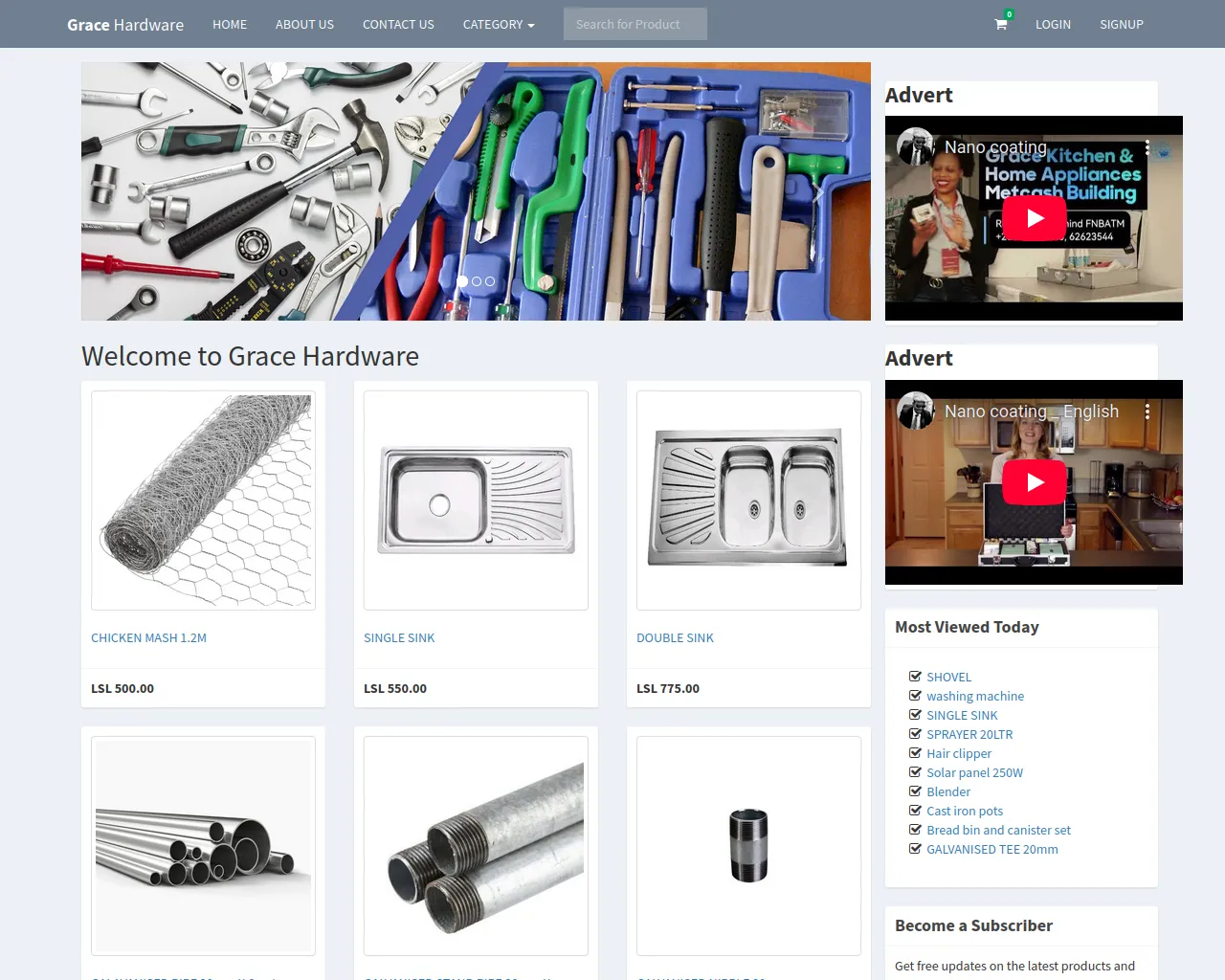Image resolution: width=1225 pixels, height=980 pixels.
Task: Open options menu on first advert video
Action: 1147,147
